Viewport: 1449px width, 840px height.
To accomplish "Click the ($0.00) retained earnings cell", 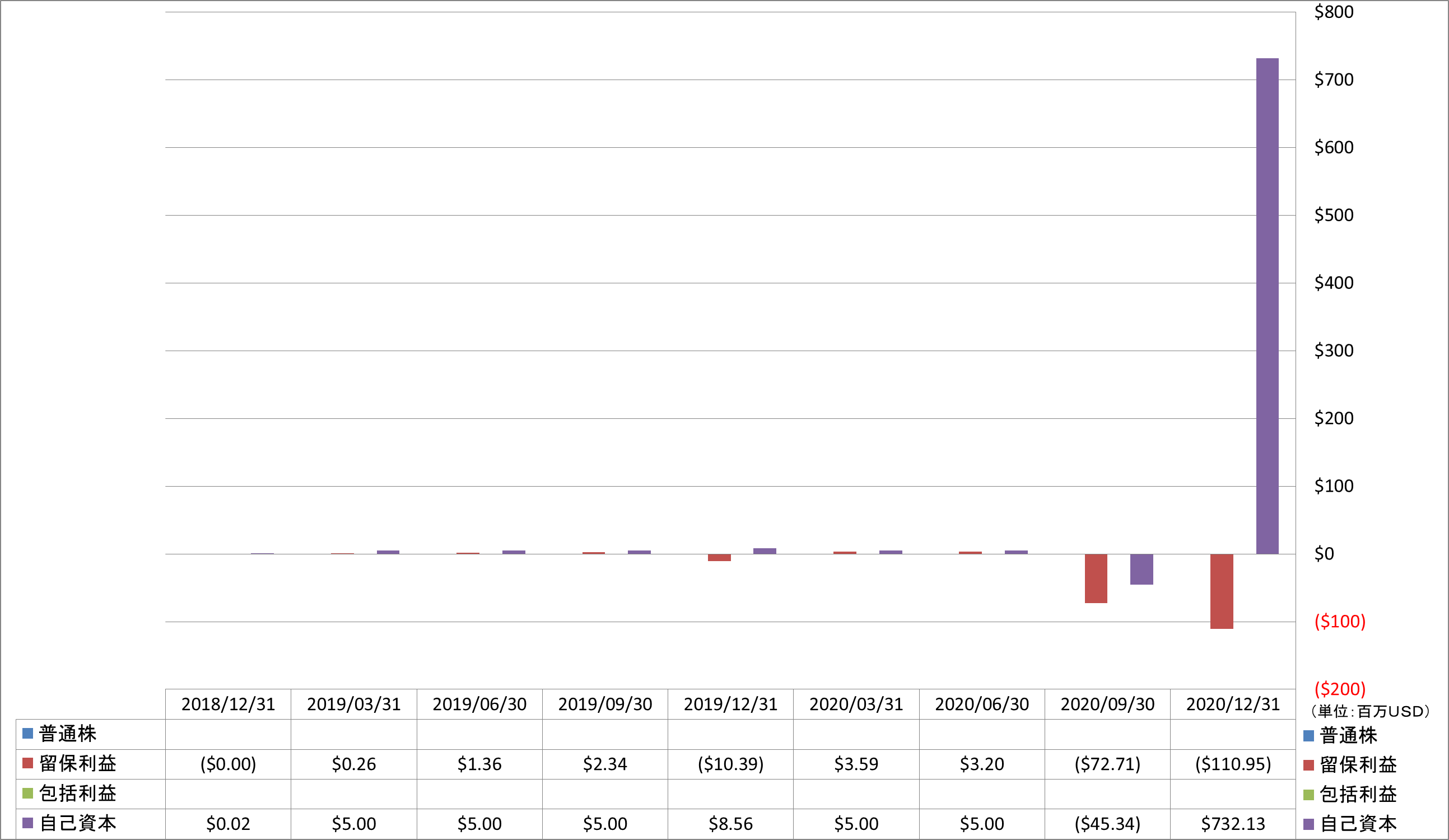I will click(229, 764).
